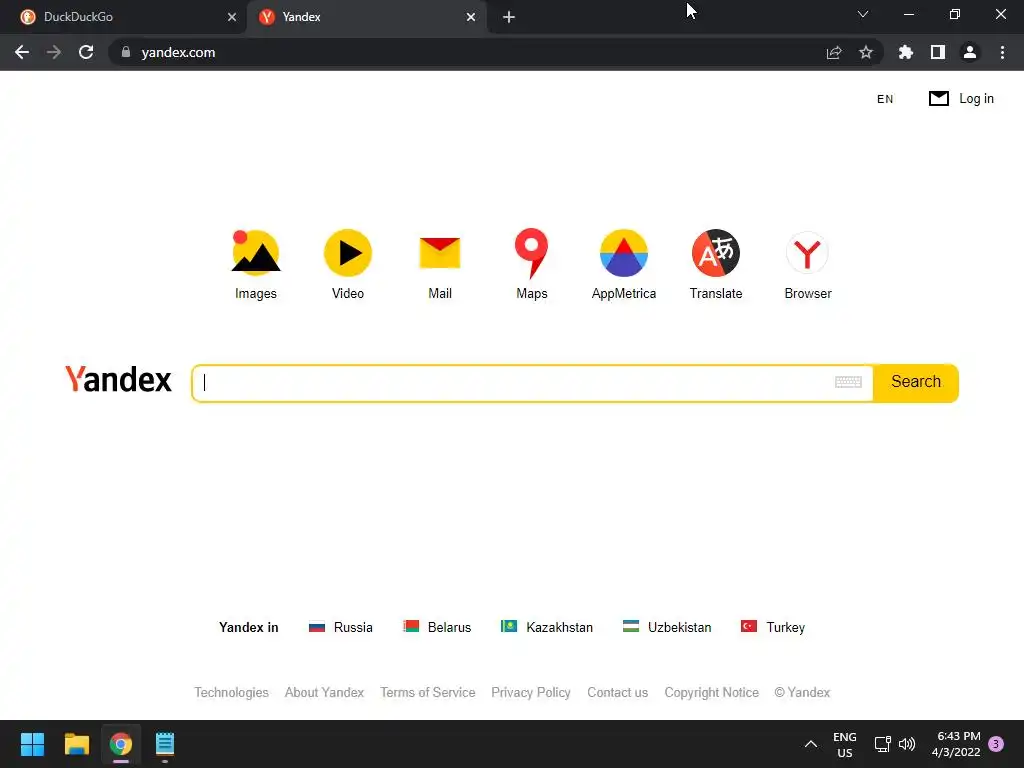Open Privacy Policy footer link
Image resolution: width=1024 pixels, height=768 pixels.
point(531,692)
